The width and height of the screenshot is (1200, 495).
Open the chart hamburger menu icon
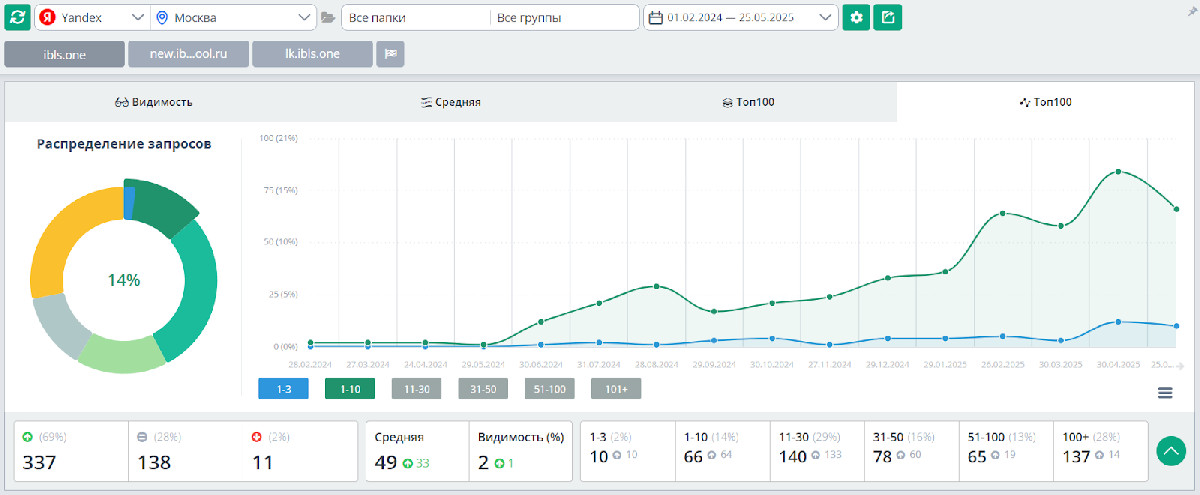tap(1165, 393)
